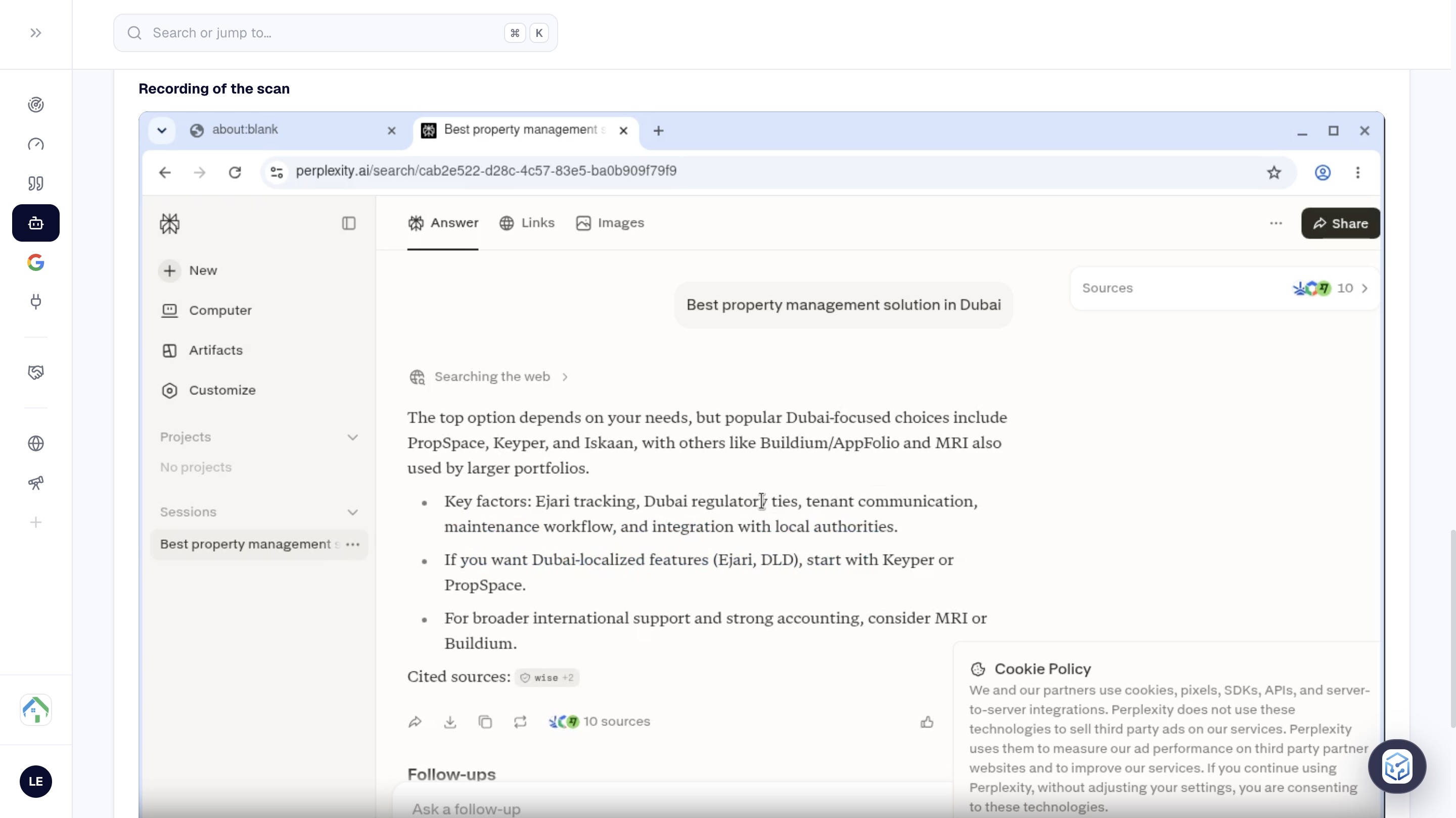The image size is (1456, 818).
Task: Open the more options ellipsis near Share
Action: (1276, 223)
